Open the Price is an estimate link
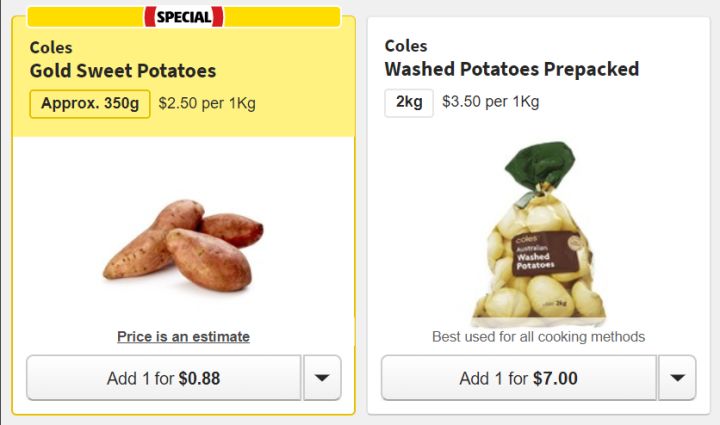 click(x=183, y=337)
